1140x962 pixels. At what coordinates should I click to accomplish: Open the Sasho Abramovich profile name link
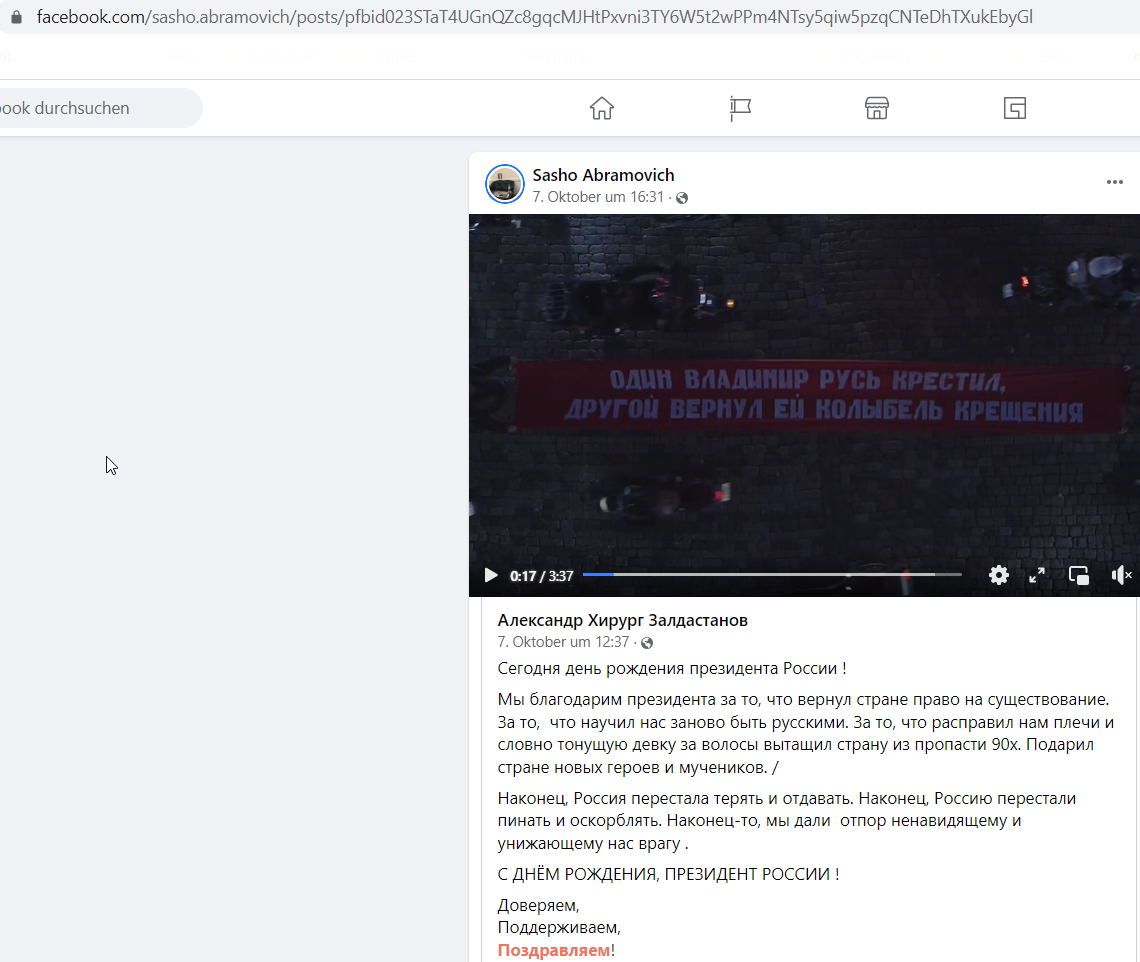click(603, 175)
